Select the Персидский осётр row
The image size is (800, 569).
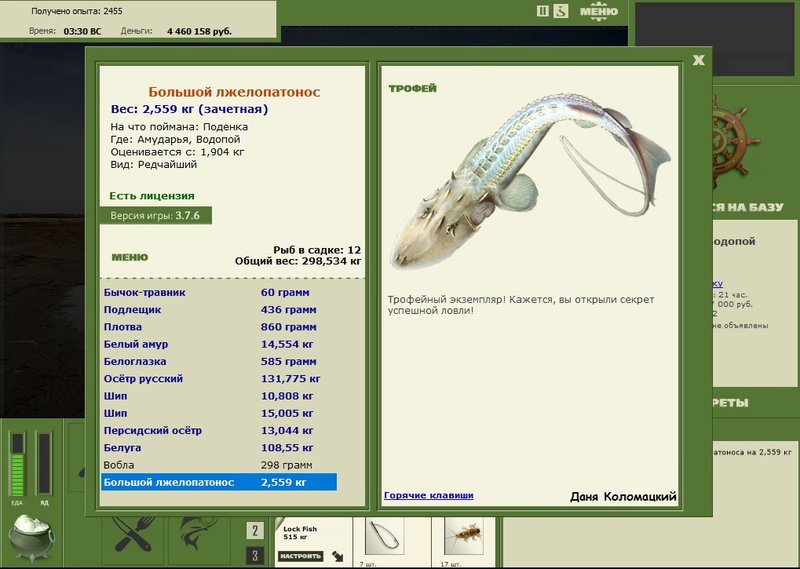coord(219,431)
